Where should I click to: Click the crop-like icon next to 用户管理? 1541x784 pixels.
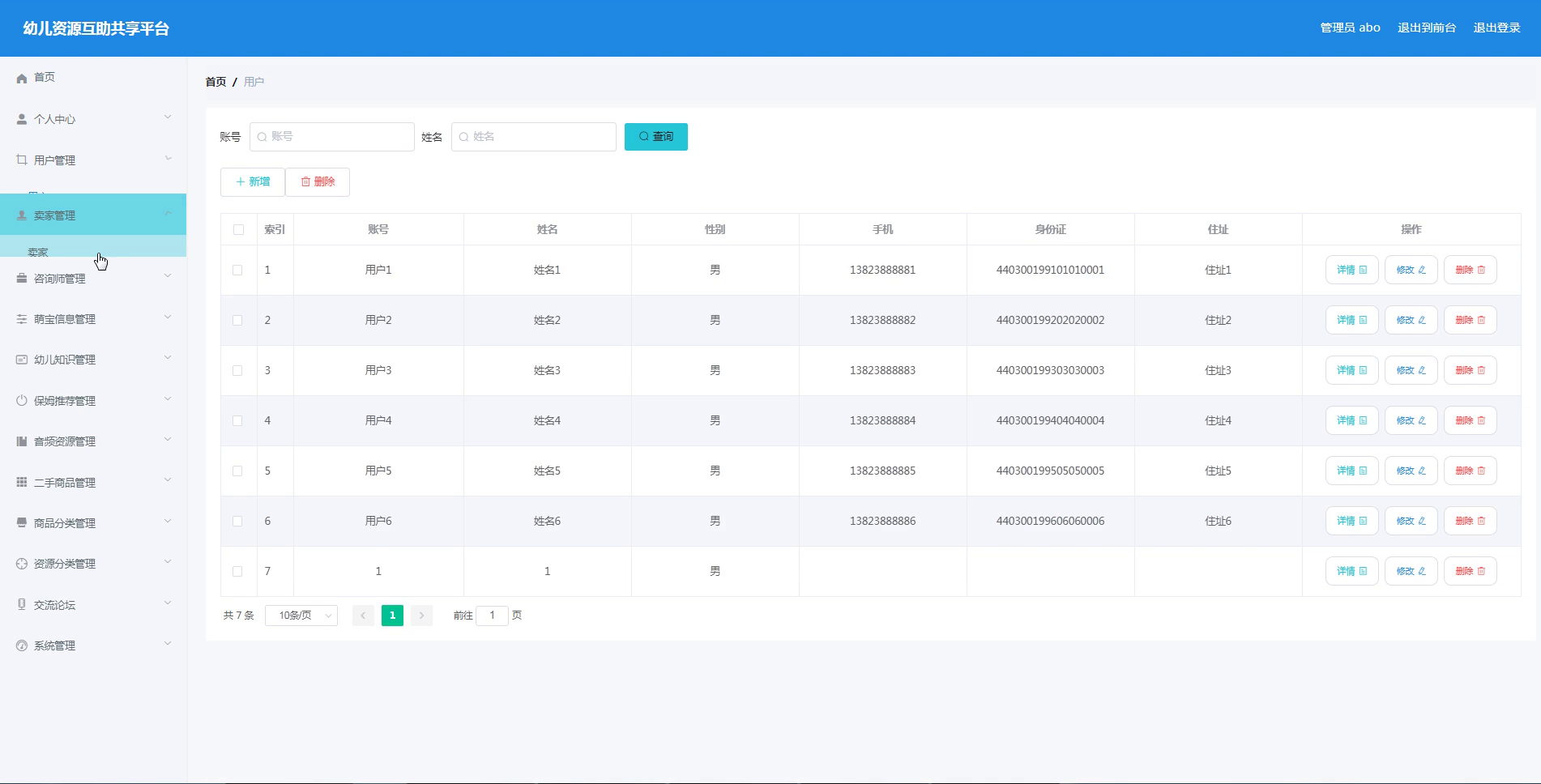click(22, 160)
